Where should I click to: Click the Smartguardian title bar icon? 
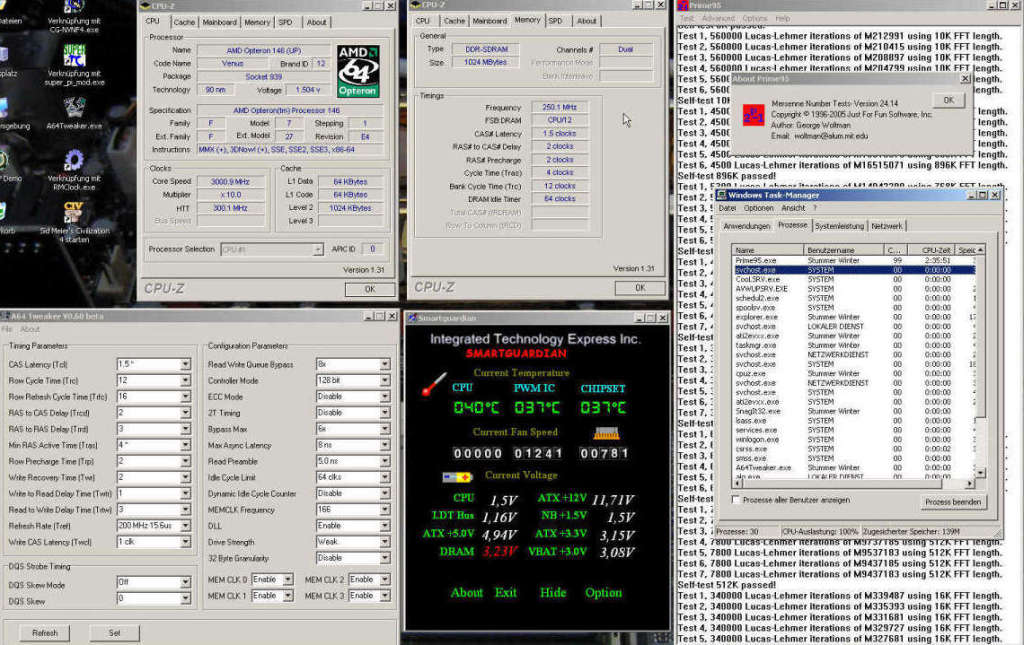[x=412, y=318]
